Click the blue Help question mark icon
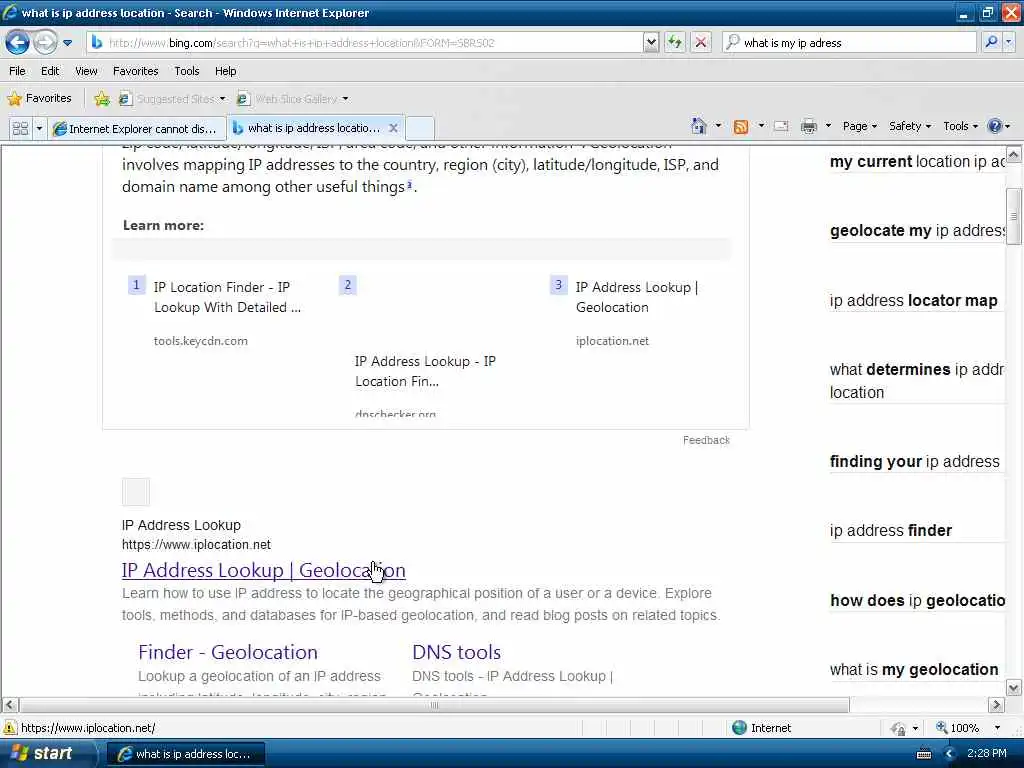The image size is (1024, 768). (995, 126)
